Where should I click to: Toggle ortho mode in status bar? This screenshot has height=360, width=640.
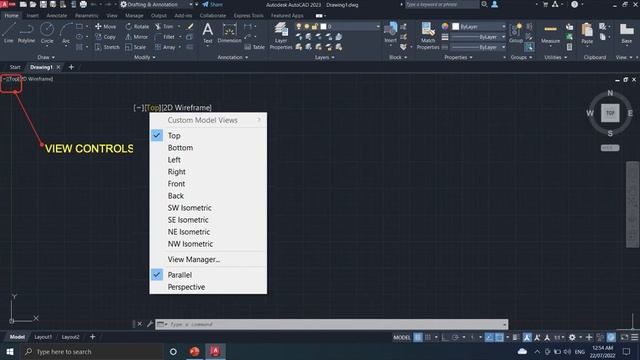pyautogui.click(x=445, y=337)
